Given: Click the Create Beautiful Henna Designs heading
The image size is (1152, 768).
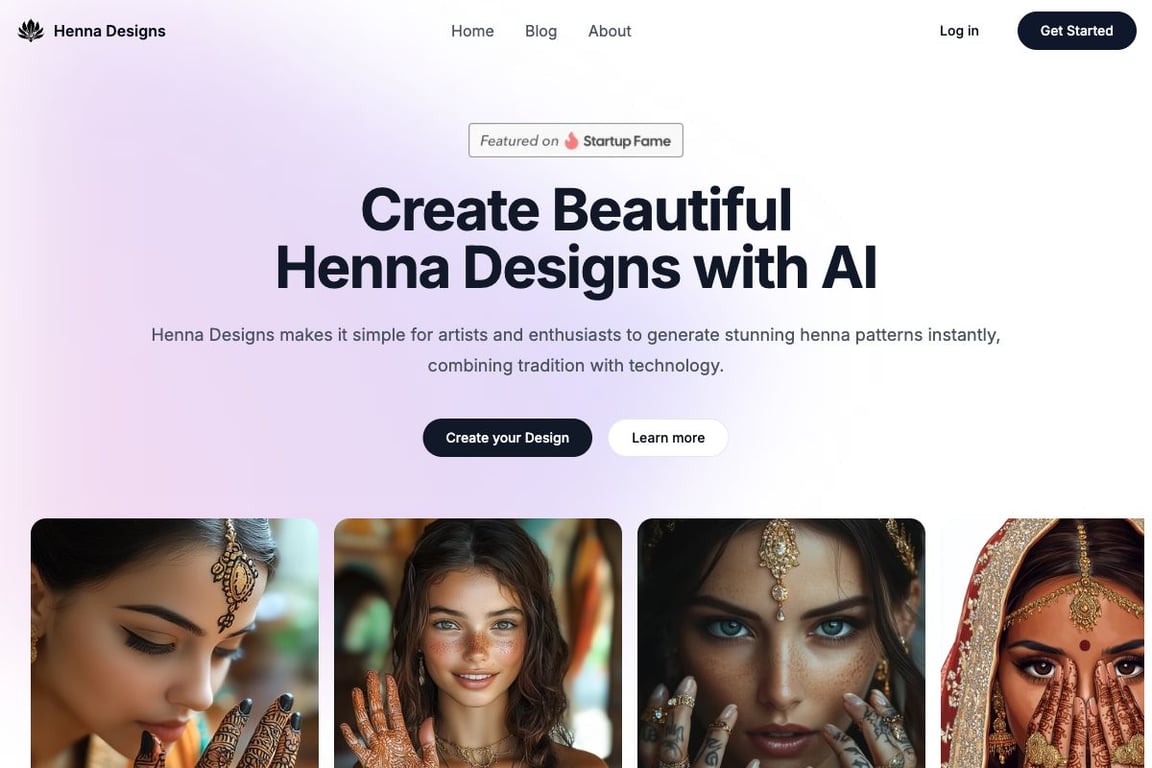Looking at the screenshot, I should (576, 239).
